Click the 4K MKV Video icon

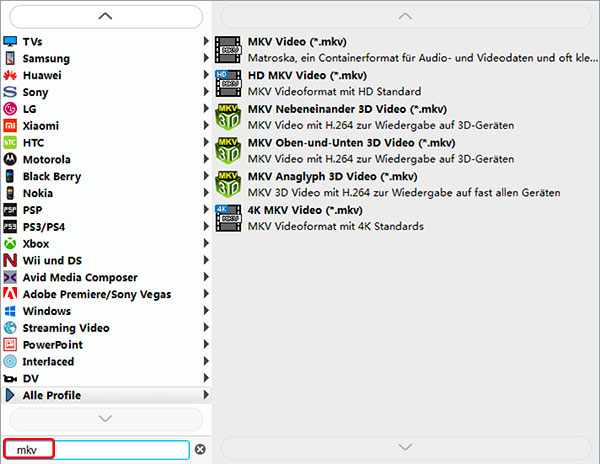[228, 218]
